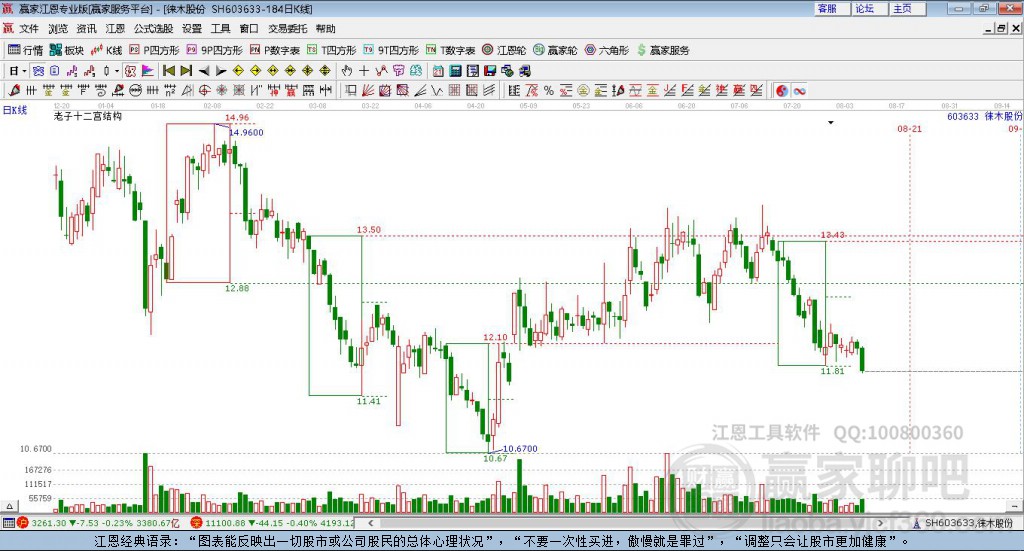
Task: Open the 行情 market quotes view
Action: 25,50
